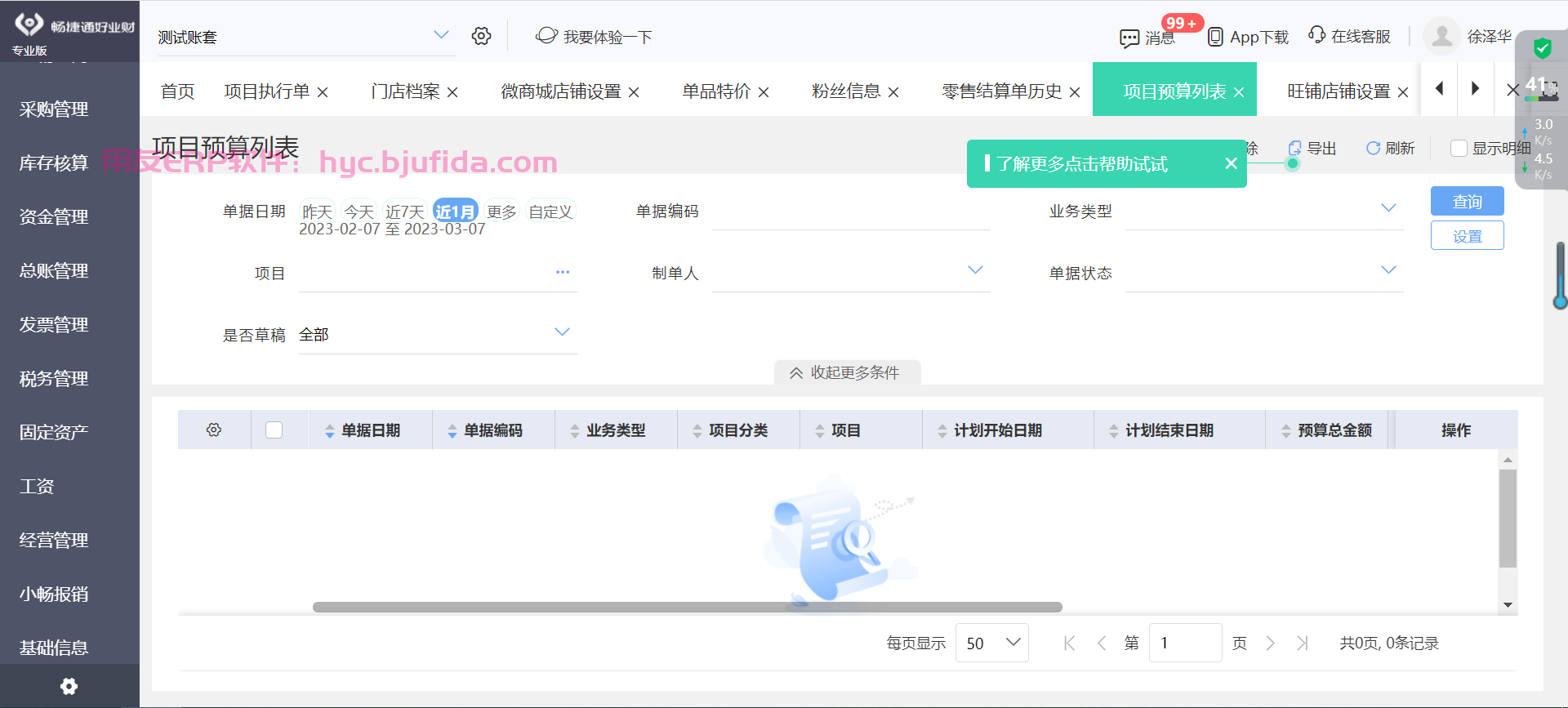Switch to the 项目执行单 tab
Viewport: 1568px width, 708px height.
[267, 91]
